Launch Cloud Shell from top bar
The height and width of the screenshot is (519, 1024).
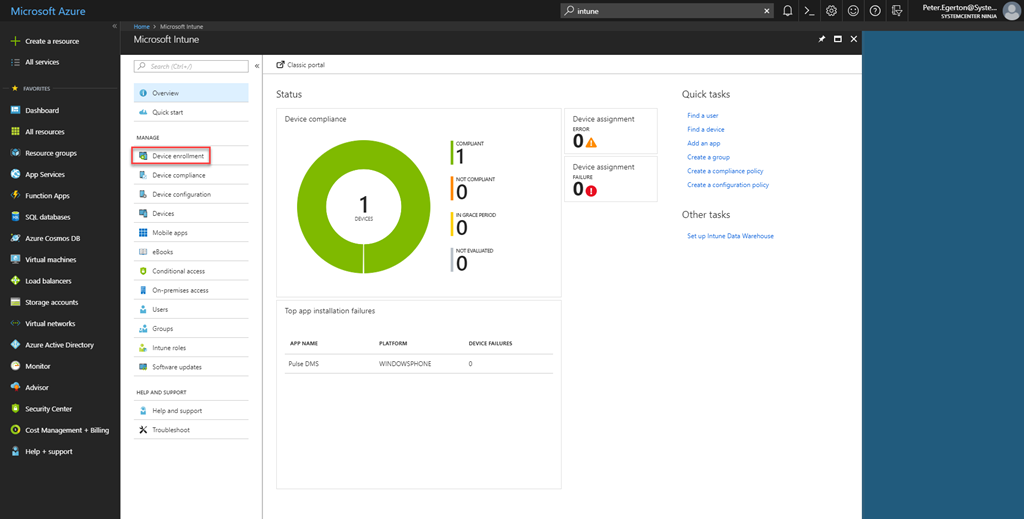(x=809, y=11)
